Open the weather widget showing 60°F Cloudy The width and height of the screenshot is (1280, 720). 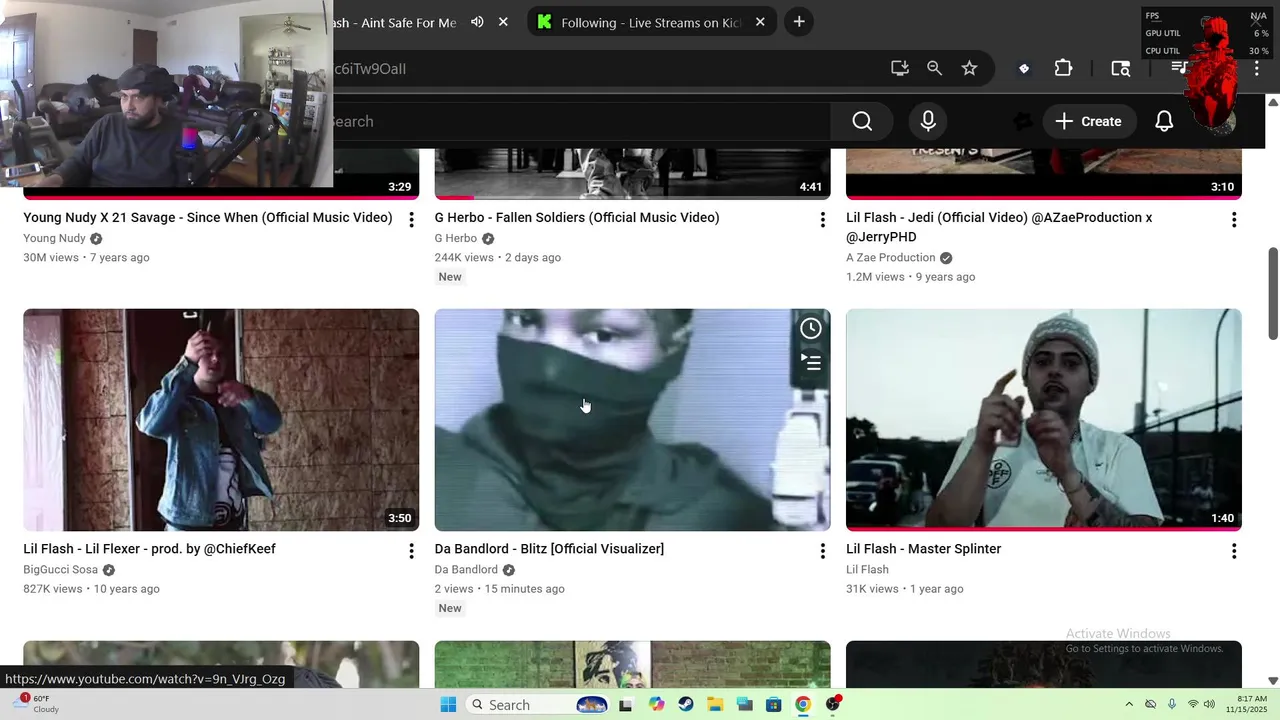click(34, 704)
